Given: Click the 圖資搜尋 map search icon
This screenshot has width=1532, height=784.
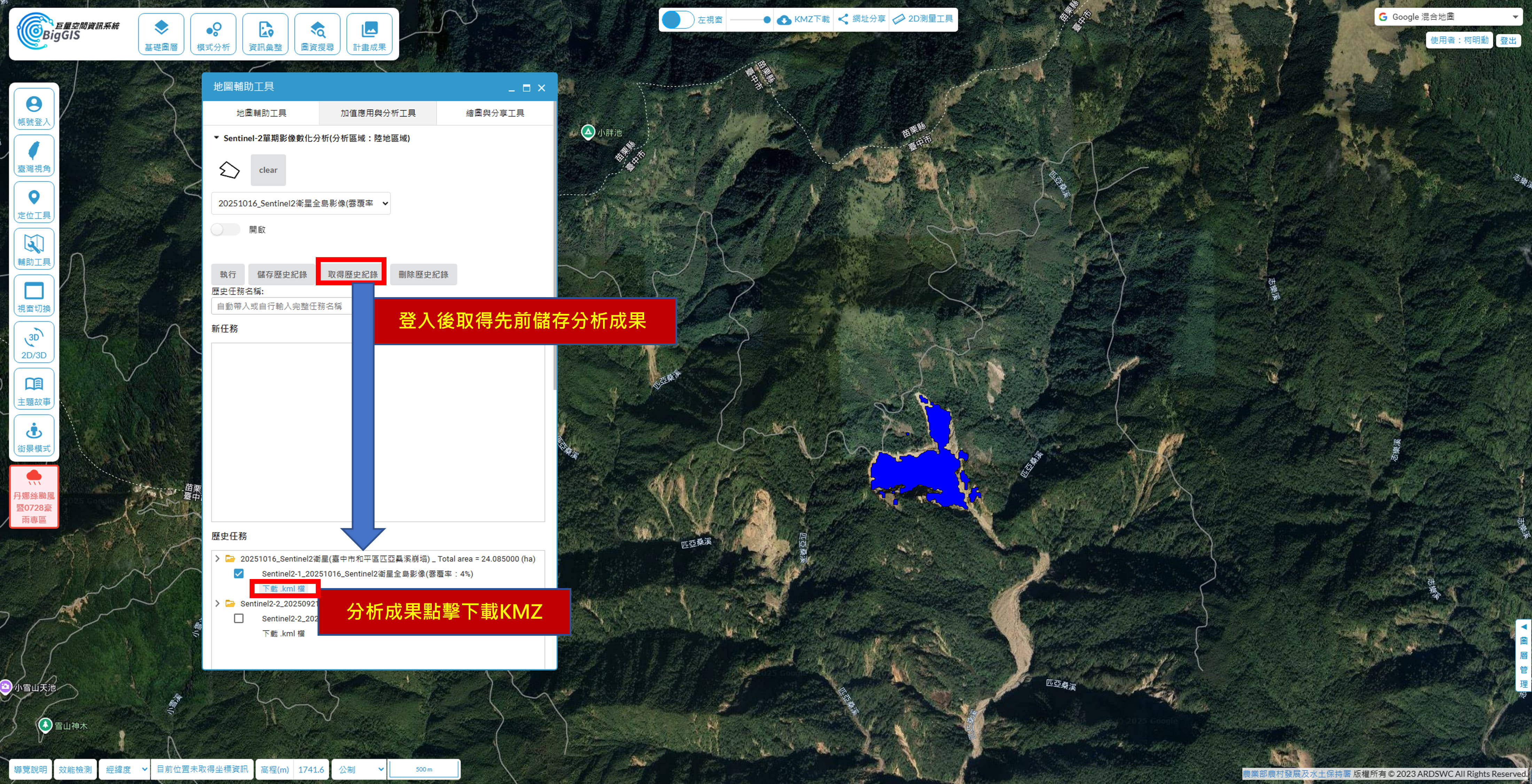Looking at the screenshot, I should pyautogui.click(x=317, y=34).
